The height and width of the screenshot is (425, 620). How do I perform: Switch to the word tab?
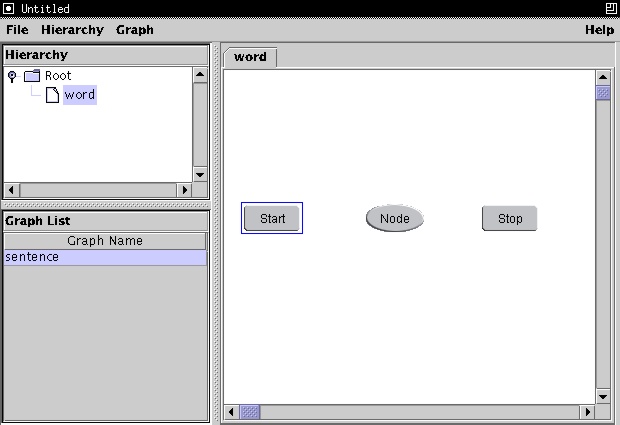[250, 57]
